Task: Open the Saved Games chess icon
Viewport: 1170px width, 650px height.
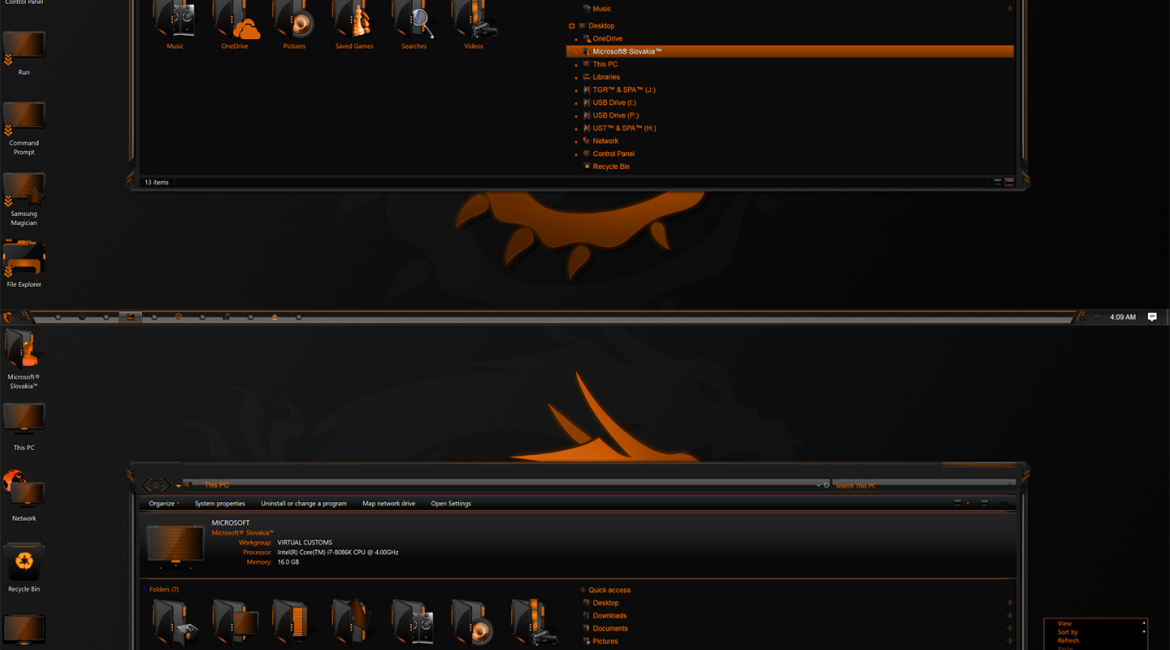Action: (x=354, y=22)
